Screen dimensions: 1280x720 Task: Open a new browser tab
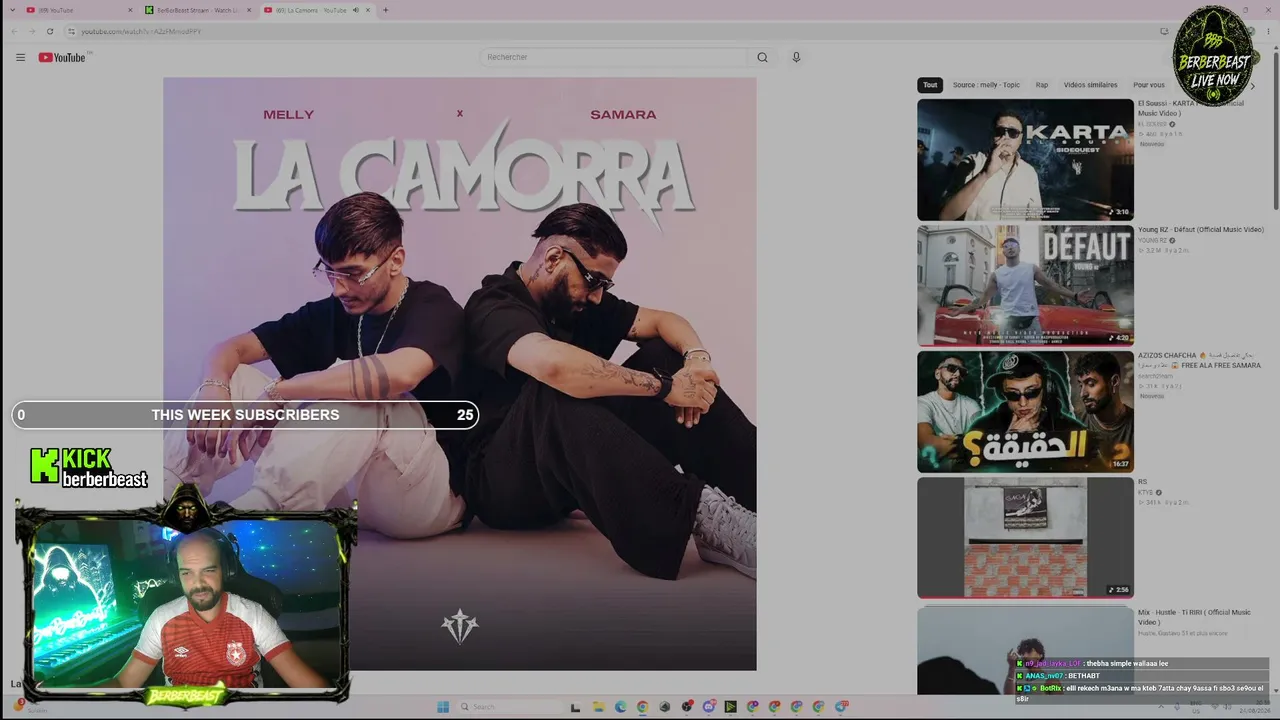tap(385, 10)
